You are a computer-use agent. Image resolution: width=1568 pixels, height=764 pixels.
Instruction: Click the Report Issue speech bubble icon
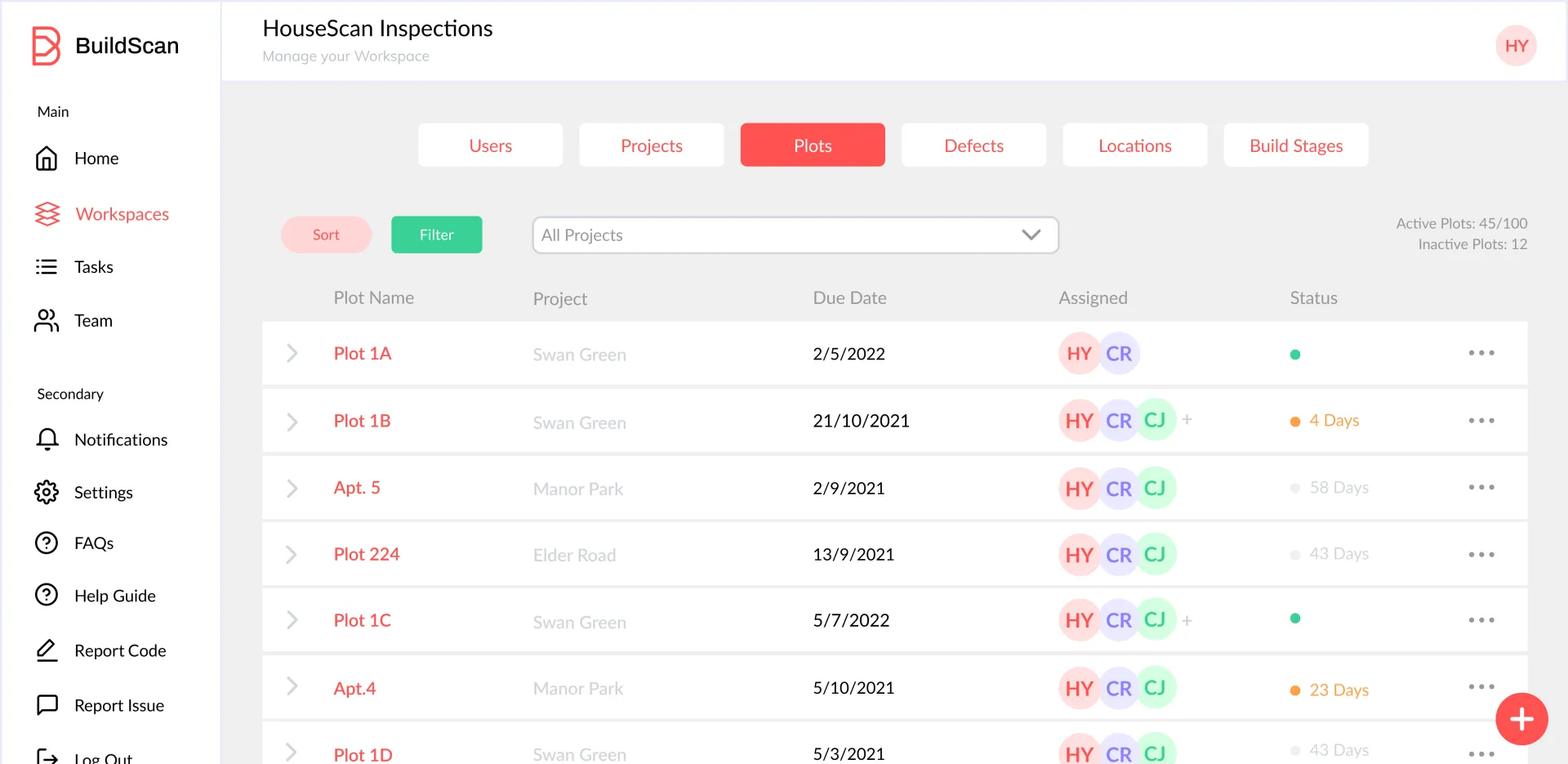(x=47, y=704)
